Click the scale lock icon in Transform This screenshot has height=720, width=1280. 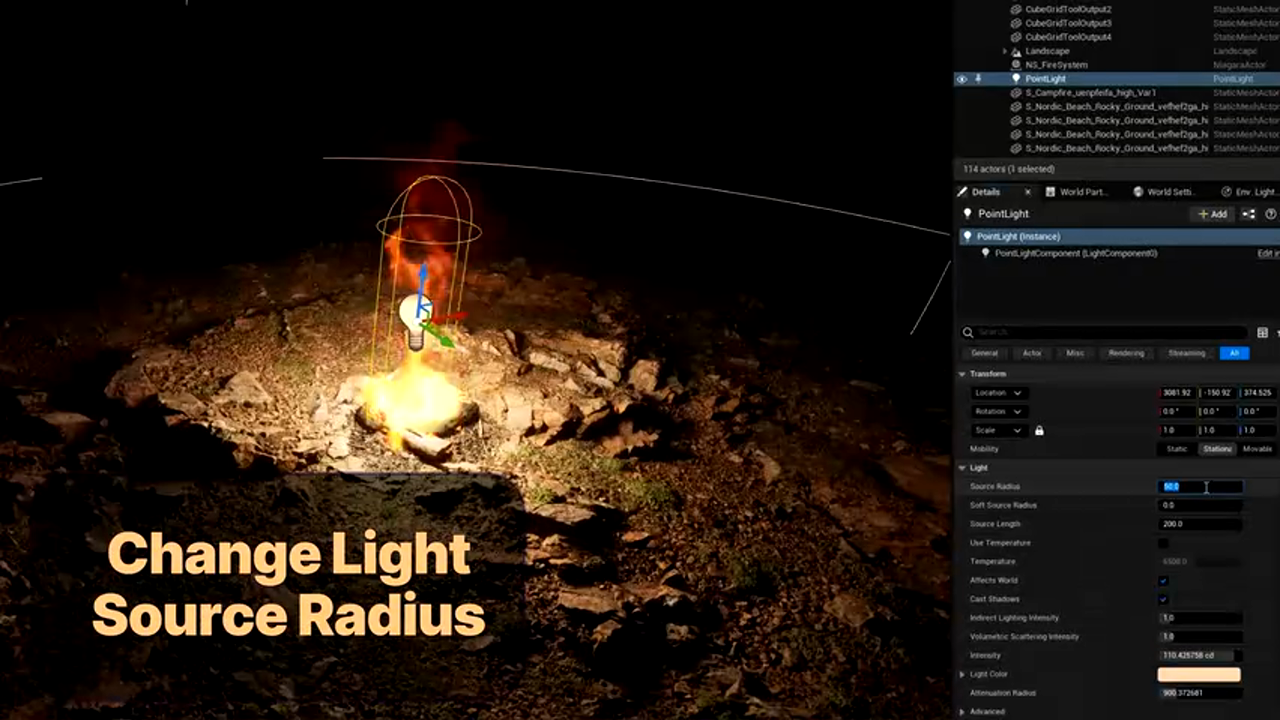tap(1039, 430)
